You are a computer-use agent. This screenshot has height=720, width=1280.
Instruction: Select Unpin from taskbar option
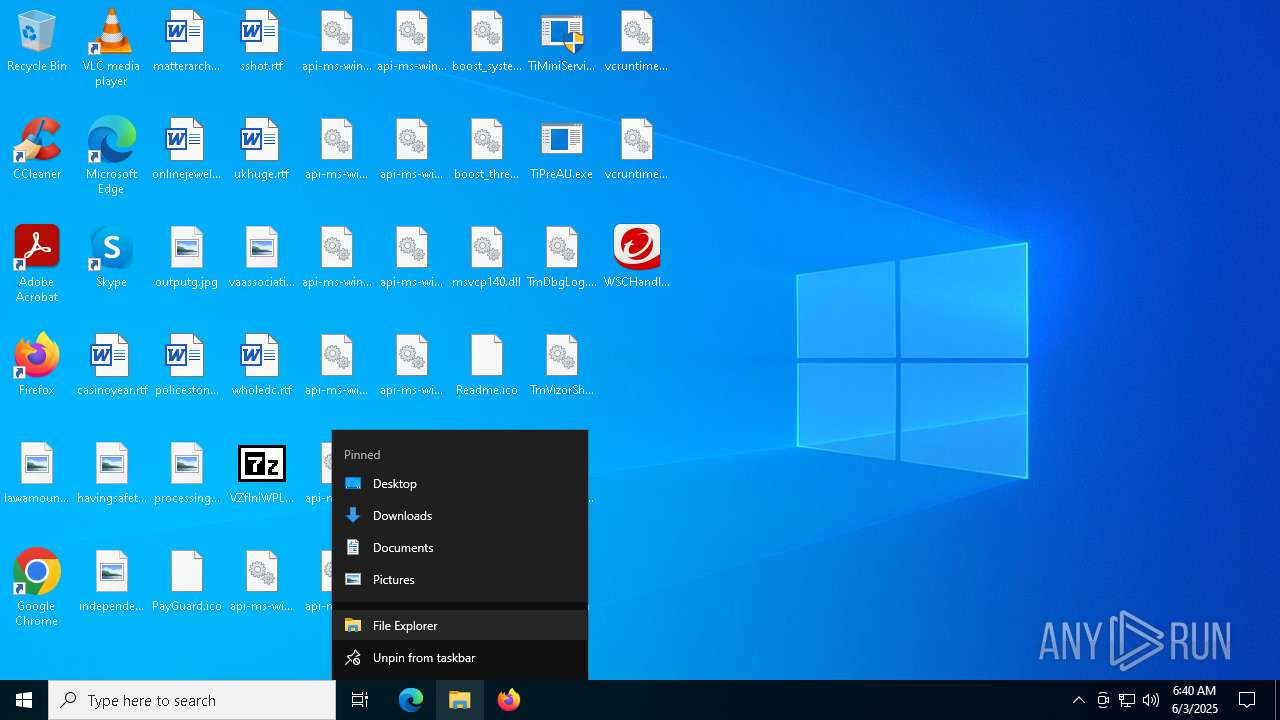[460, 658]
